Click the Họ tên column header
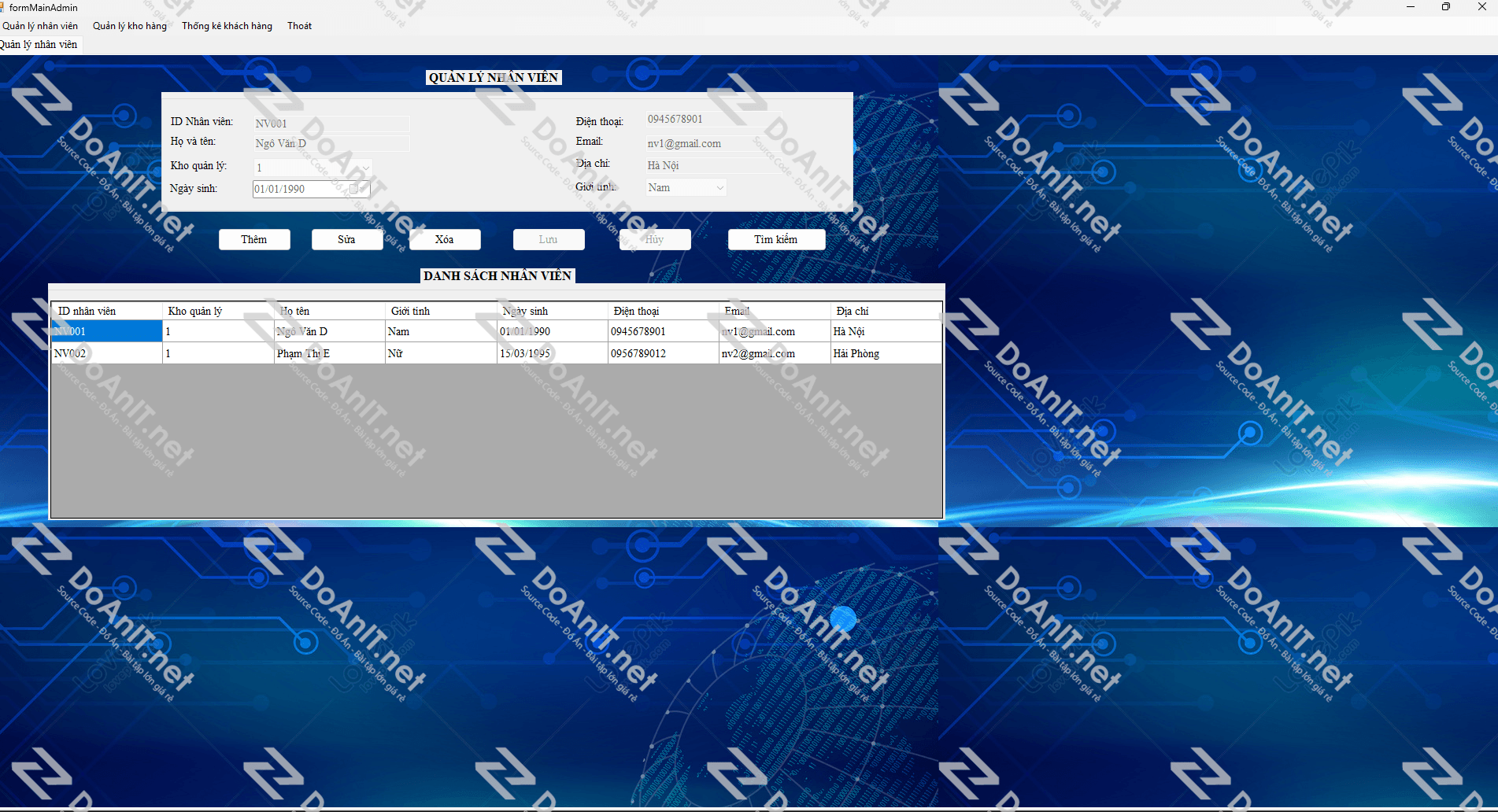Image resolution: width=1498 pixels, height=812 pixels. [x=329, y=312]
